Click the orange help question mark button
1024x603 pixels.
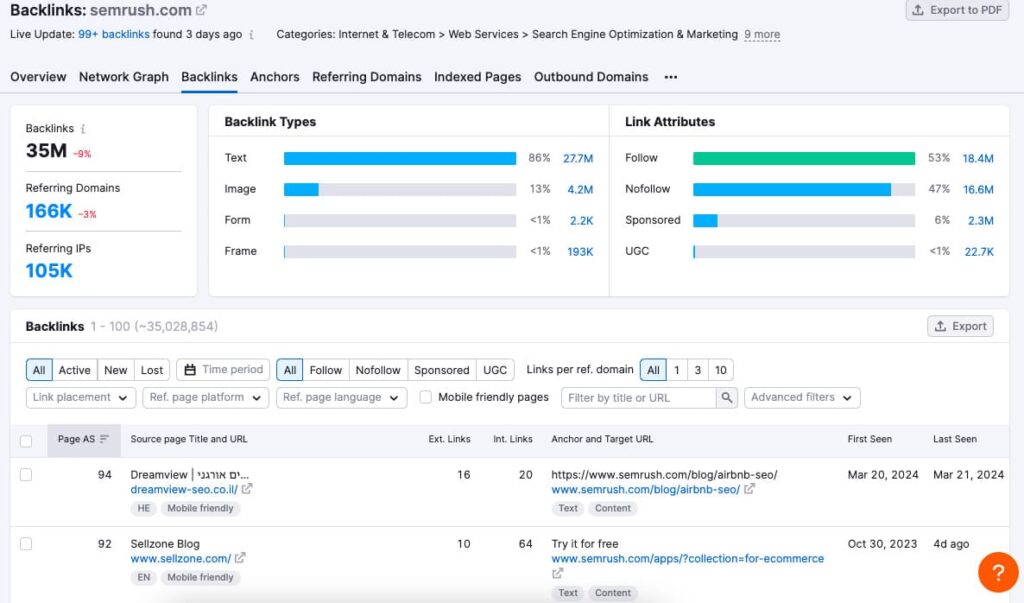(x=998, y=572)
